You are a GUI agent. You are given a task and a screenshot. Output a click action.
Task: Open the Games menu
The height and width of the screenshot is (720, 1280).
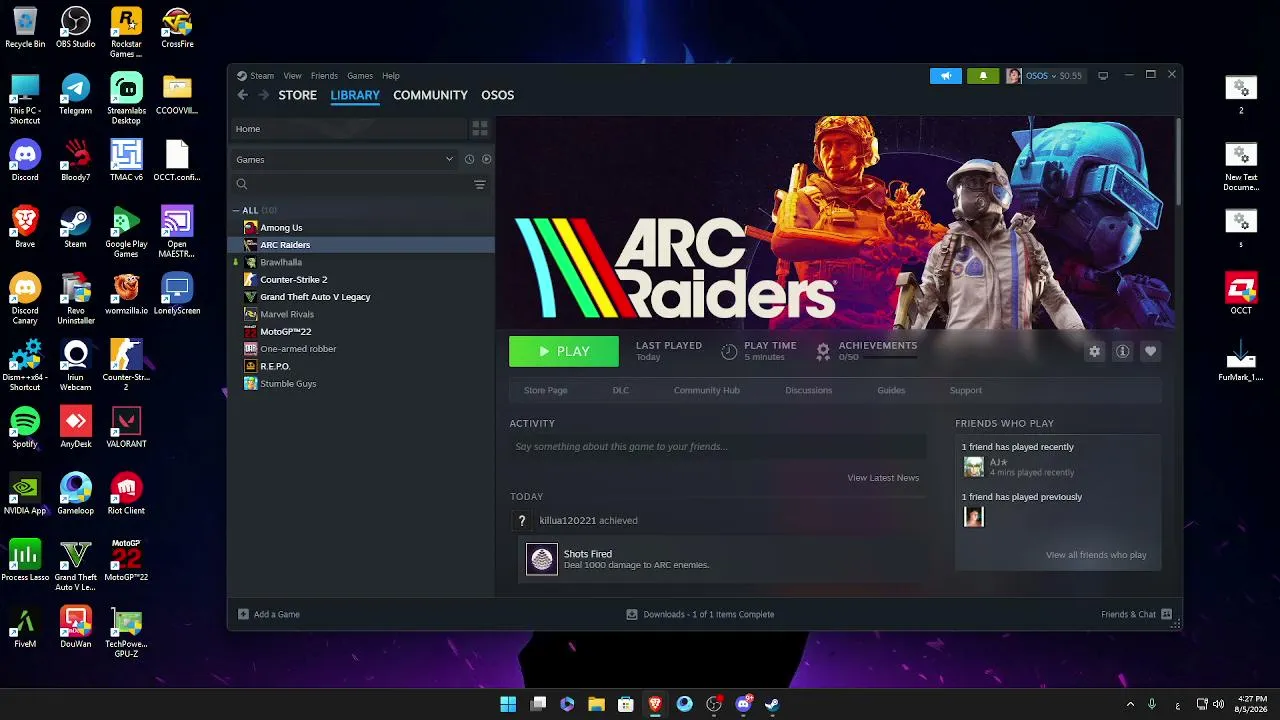(x=360, y=76)
